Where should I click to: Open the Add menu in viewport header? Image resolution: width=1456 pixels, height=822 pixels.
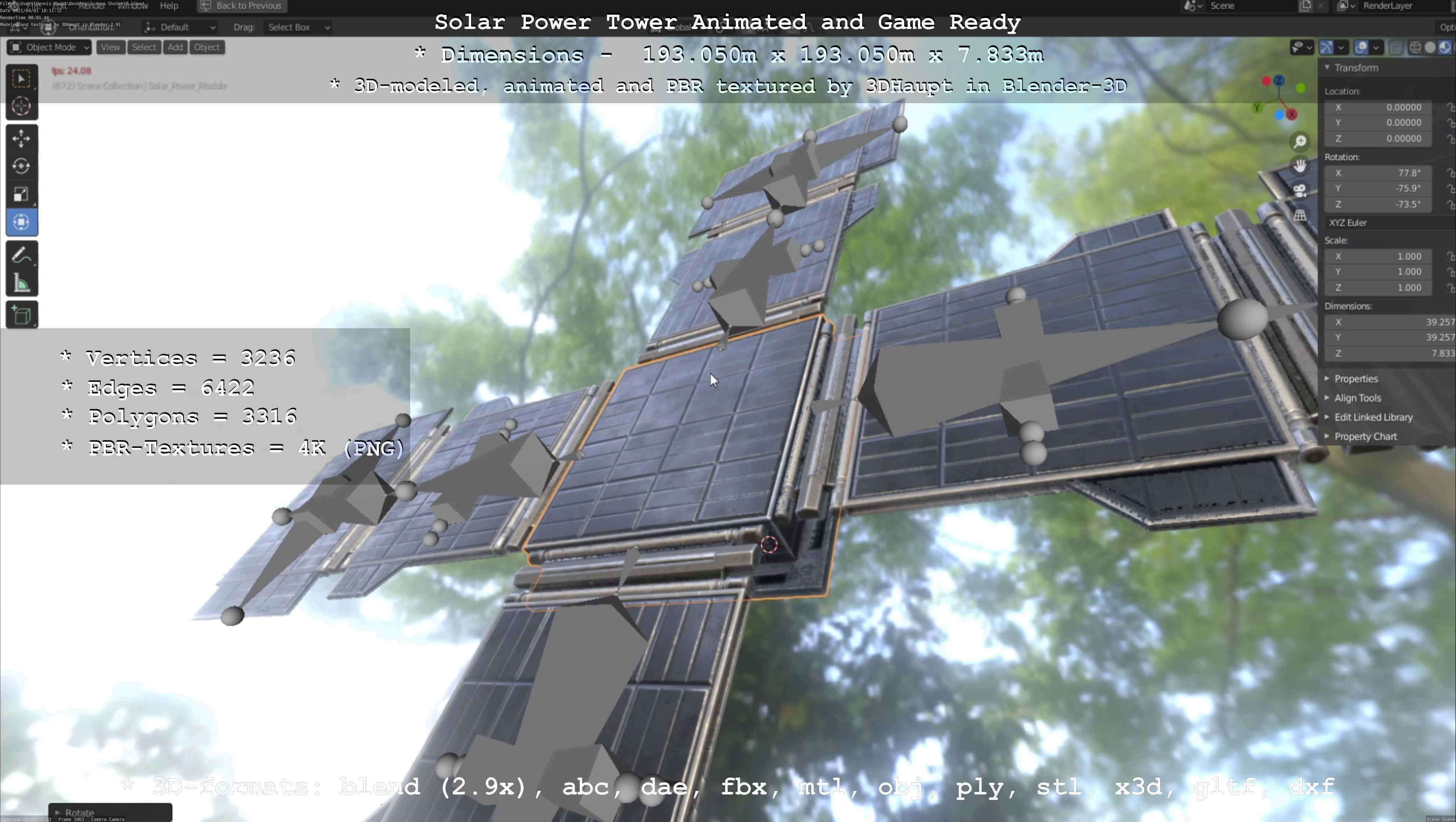click(x=175, y=47)
